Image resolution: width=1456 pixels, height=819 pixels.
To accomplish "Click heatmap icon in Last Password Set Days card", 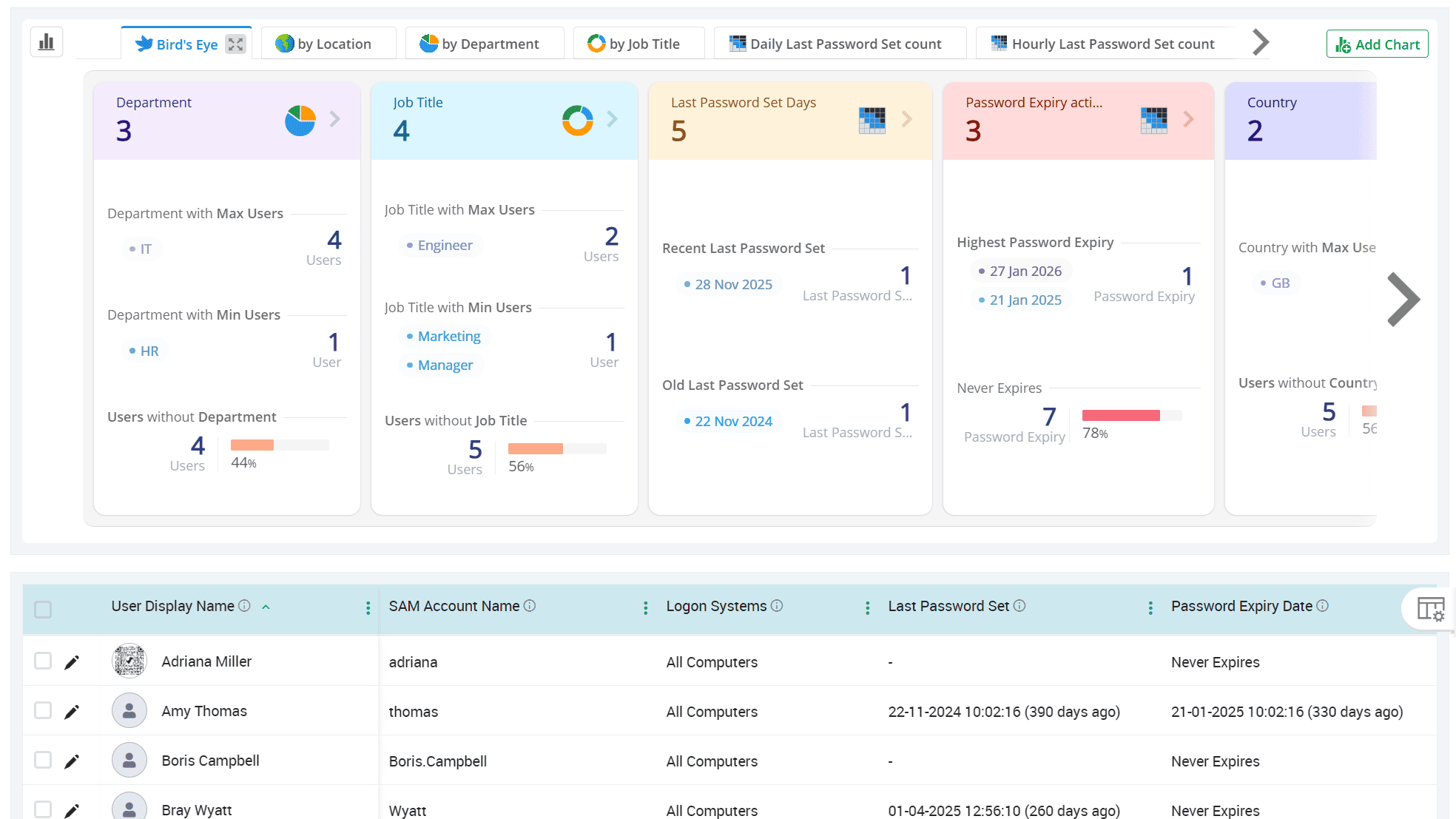I will coord(872,120).
